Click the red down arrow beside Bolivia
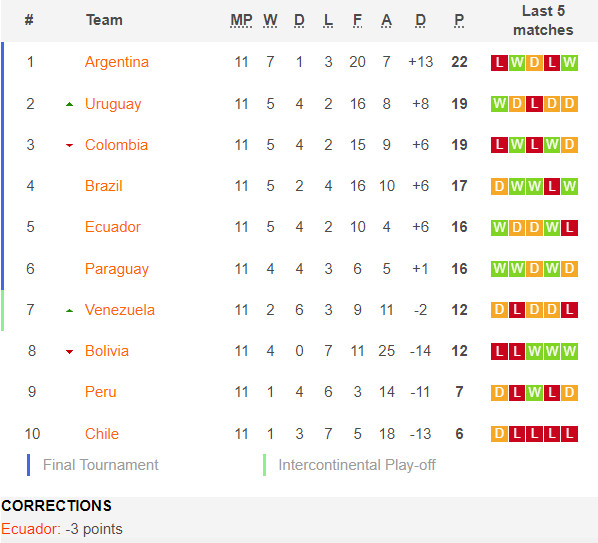 [x=69, y=352]
